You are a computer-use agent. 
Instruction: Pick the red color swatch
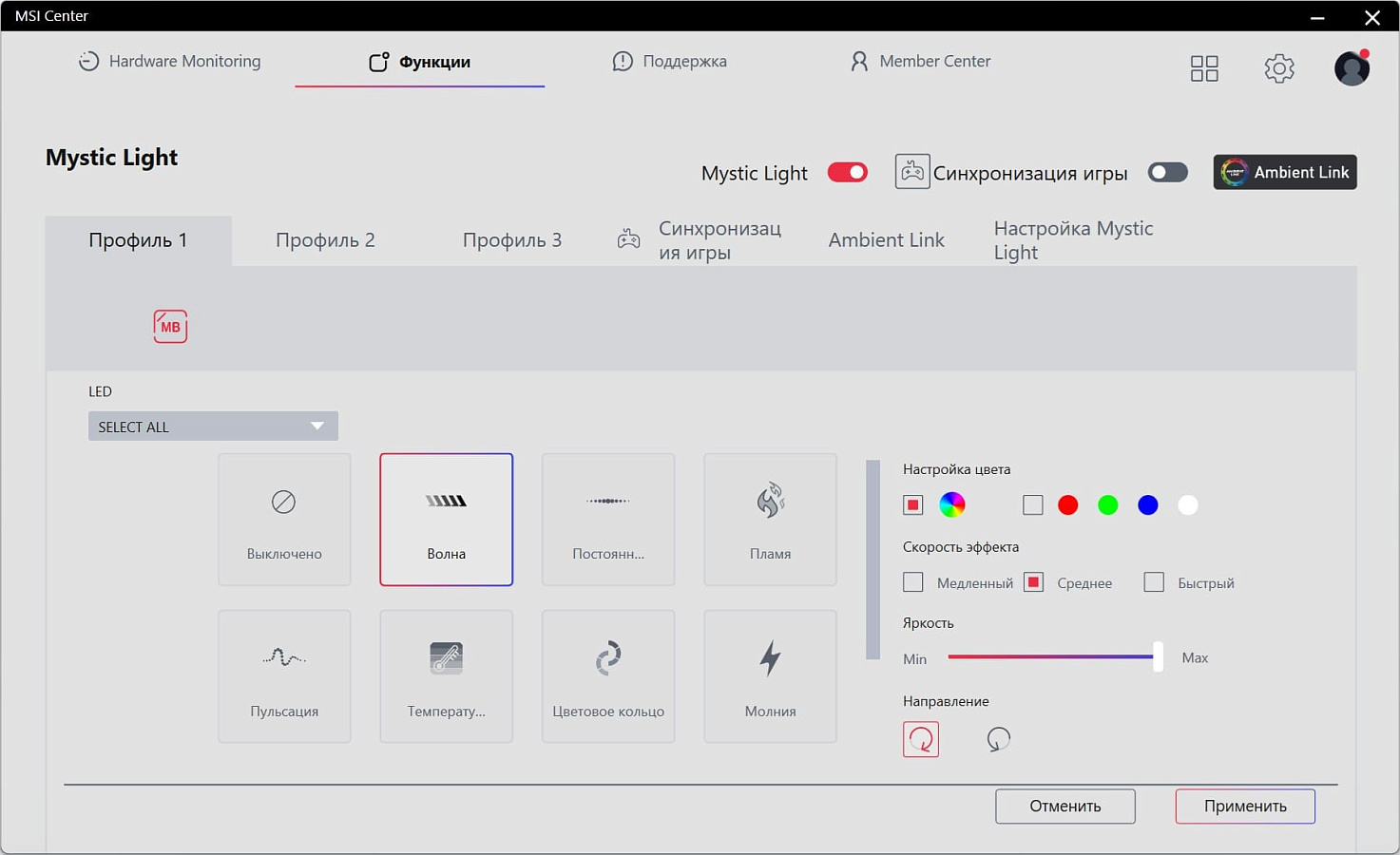1068,505
